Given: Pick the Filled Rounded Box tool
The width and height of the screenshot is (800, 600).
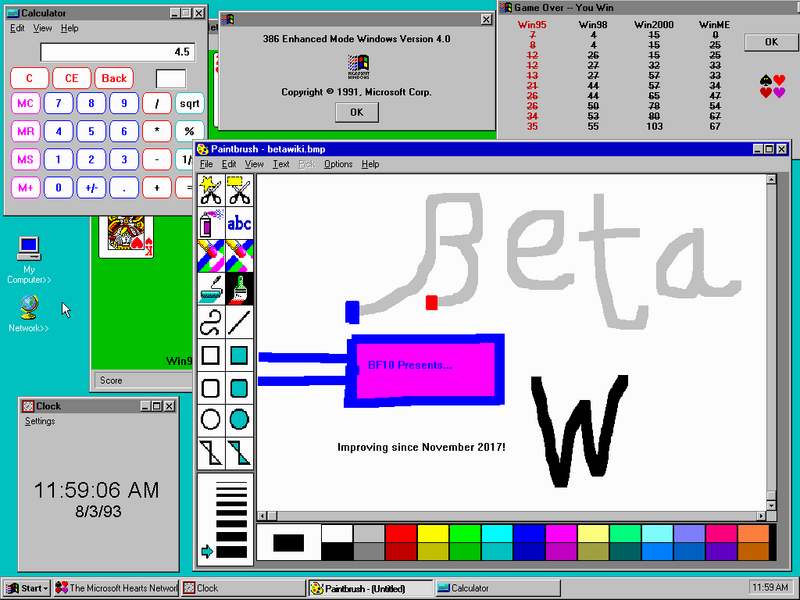Looking at the screenshot, I should (239, 388).
